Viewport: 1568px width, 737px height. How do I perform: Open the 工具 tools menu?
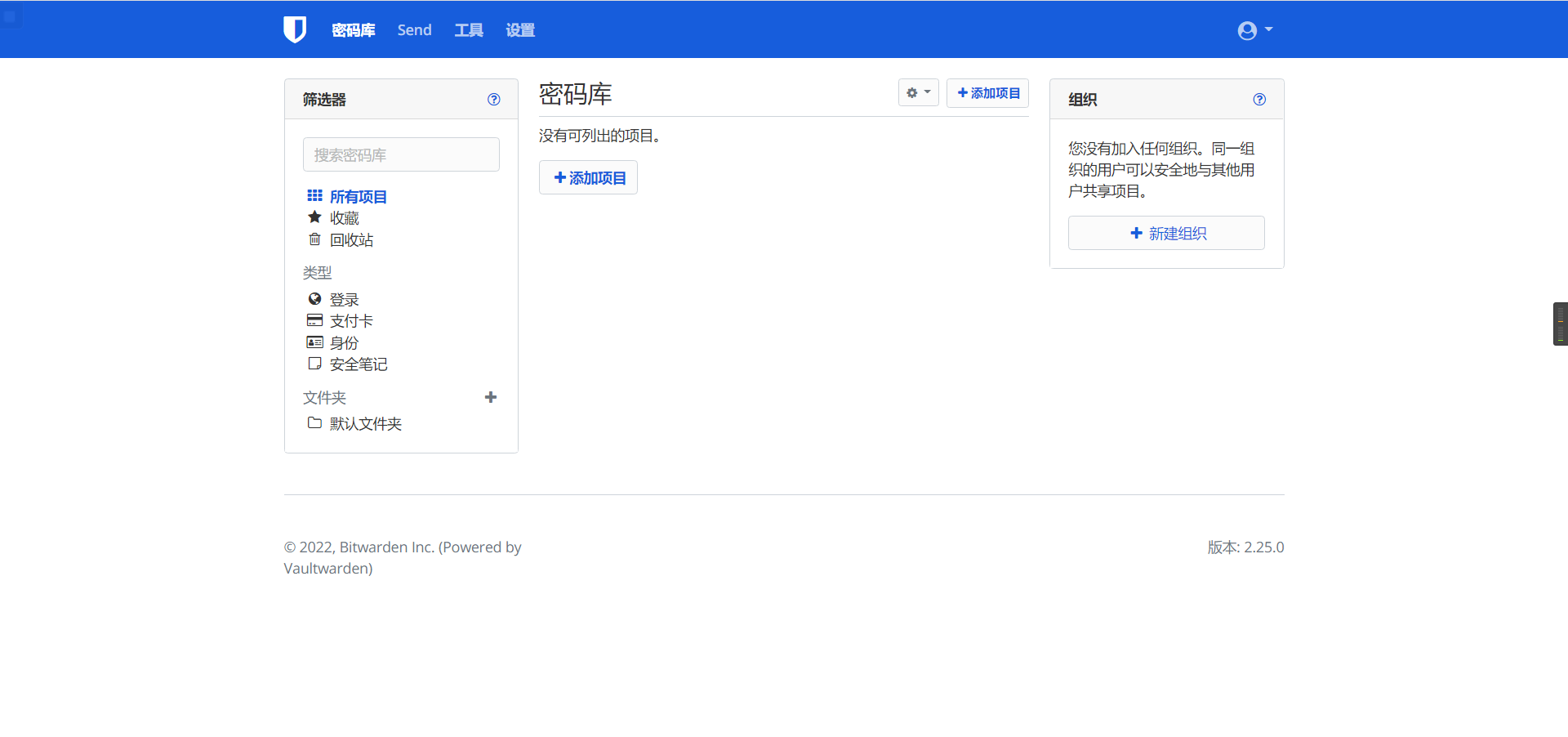(x=469, y=30)
